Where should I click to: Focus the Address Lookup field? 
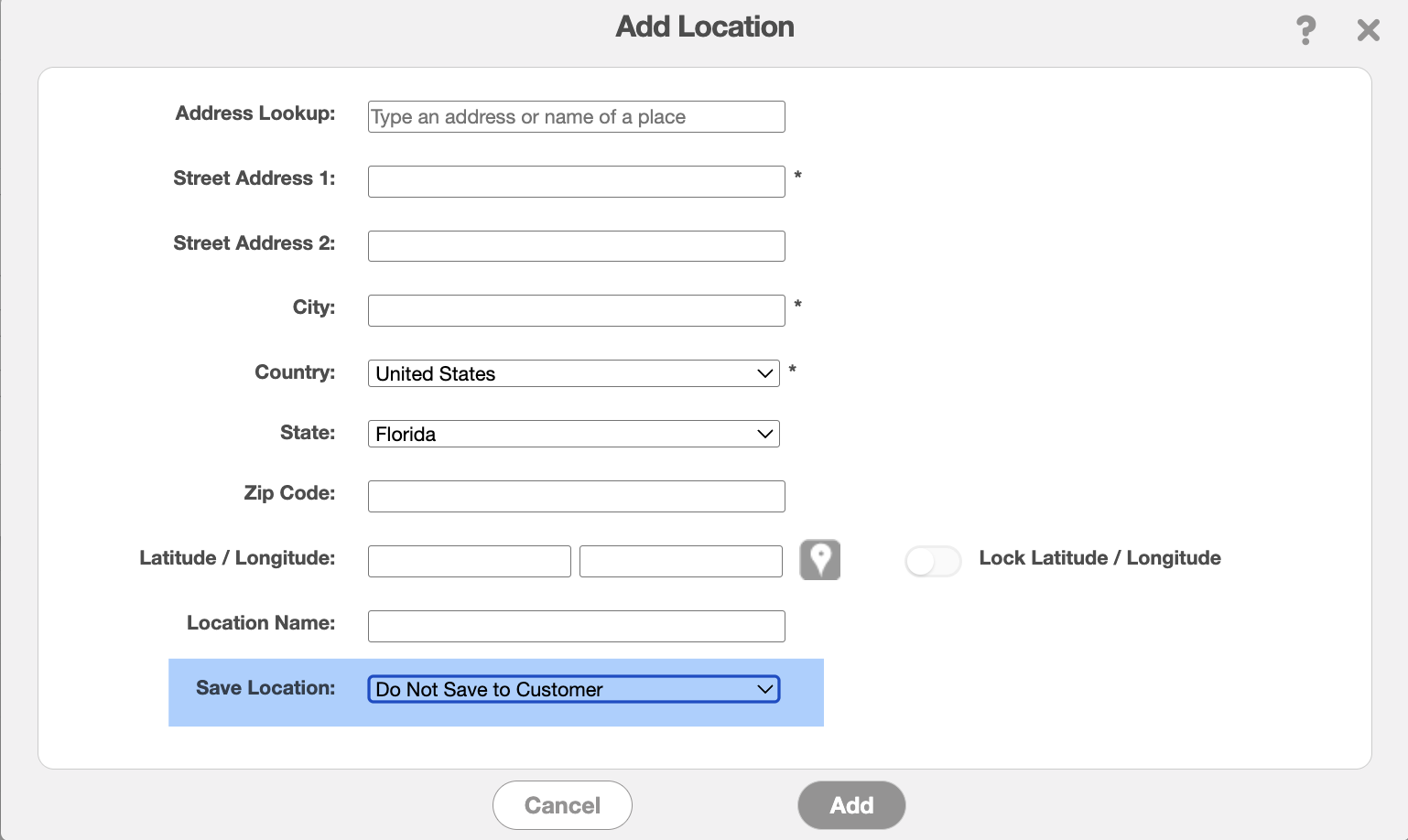pyautogui.click(x=577, y=116)
